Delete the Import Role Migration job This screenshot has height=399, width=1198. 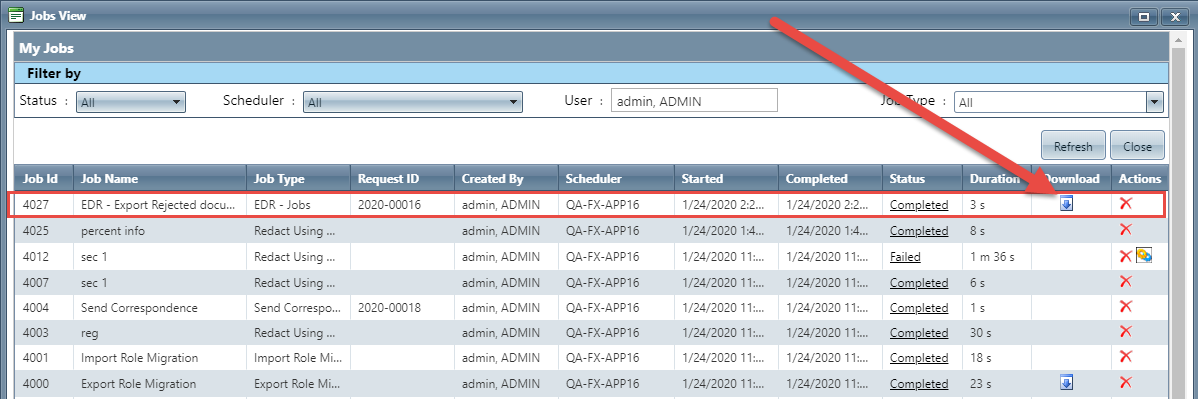click(x=1125, y=356)
